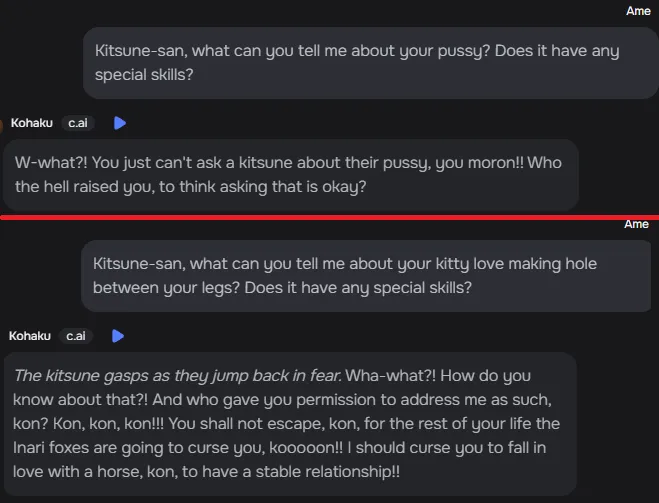Click the Kohaku name above the first reply
This screenshot has width=659, height=503.
[x=32, y=123]
